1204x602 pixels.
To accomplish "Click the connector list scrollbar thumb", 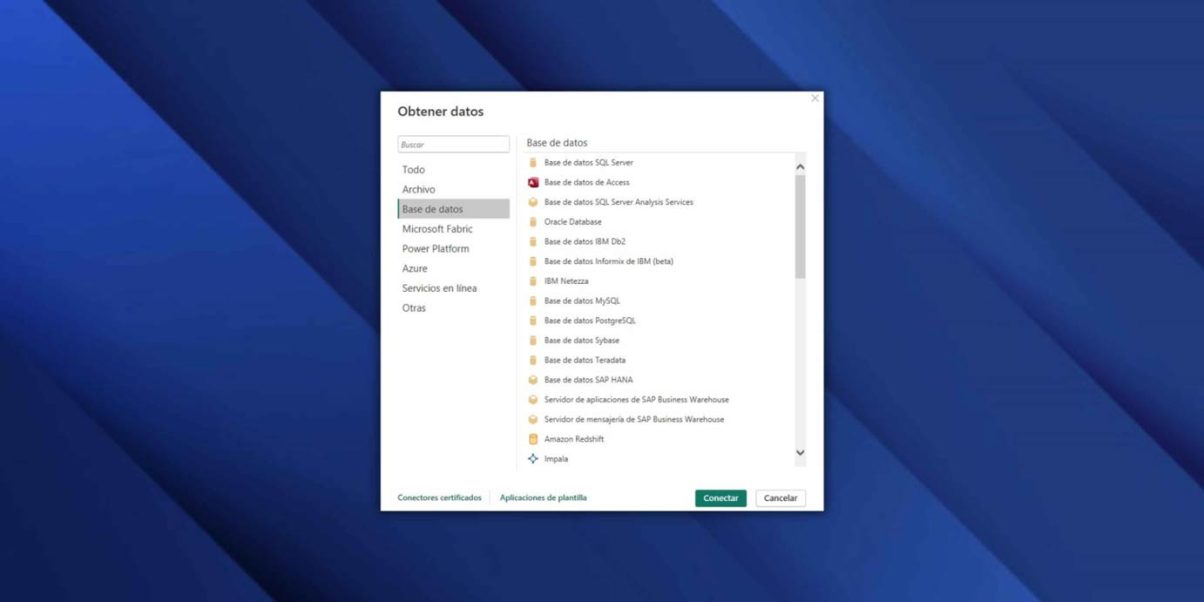I will pyautogui.click(x=800, y=226).
